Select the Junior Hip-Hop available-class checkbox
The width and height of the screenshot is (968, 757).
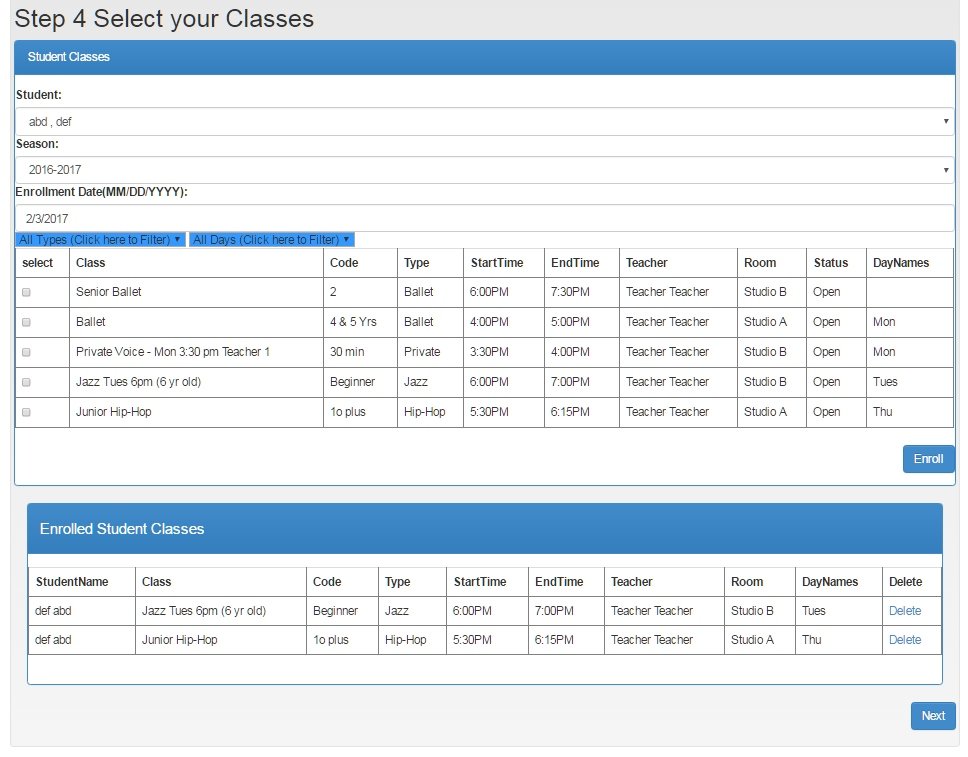pyautogui.click(x=26, y=412)
